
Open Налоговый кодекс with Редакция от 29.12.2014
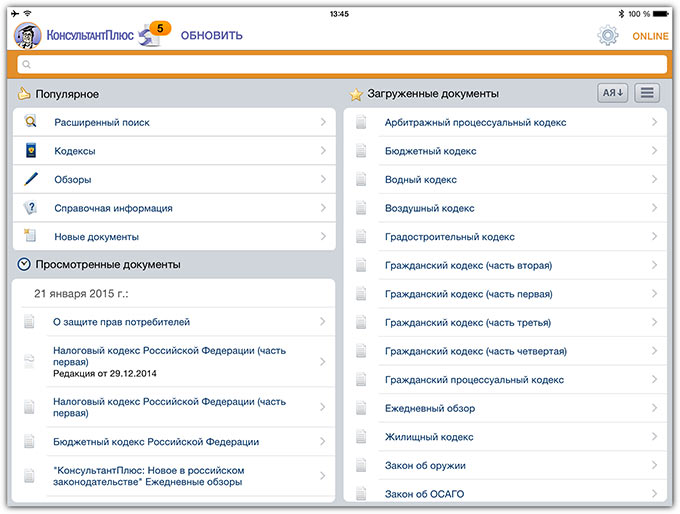coord(173,362)
